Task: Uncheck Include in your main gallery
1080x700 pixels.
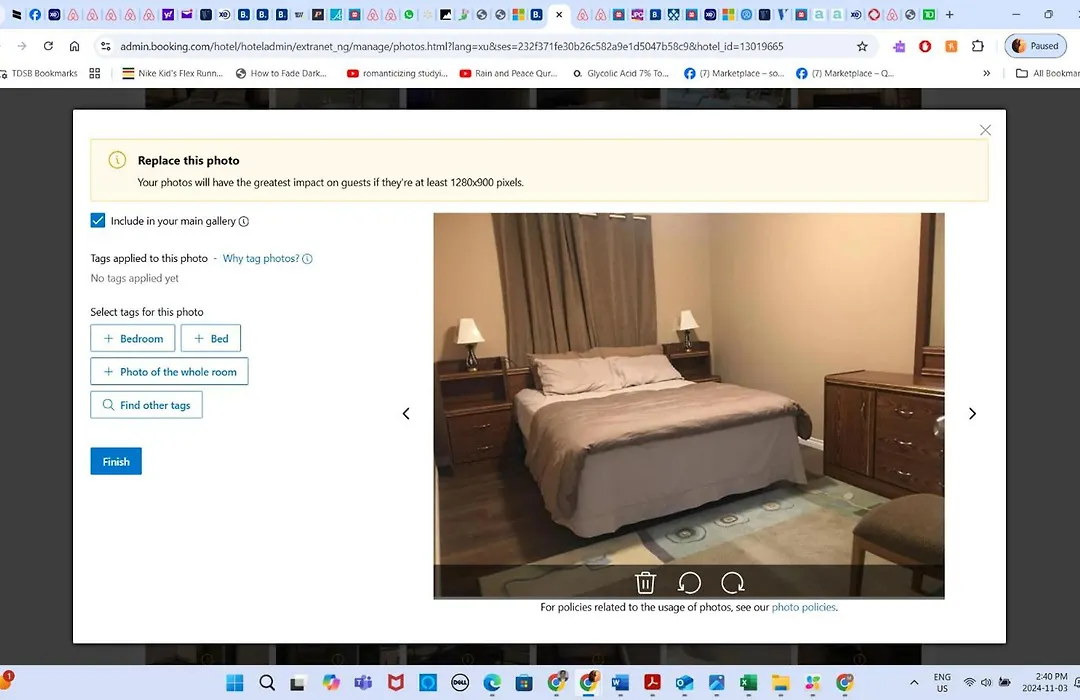Action: click(x=98, y=220)
